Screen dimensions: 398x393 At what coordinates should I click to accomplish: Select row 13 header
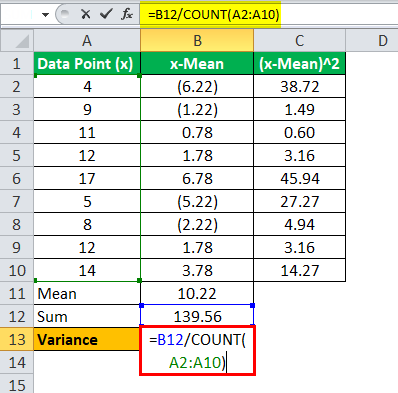point(17,339)
